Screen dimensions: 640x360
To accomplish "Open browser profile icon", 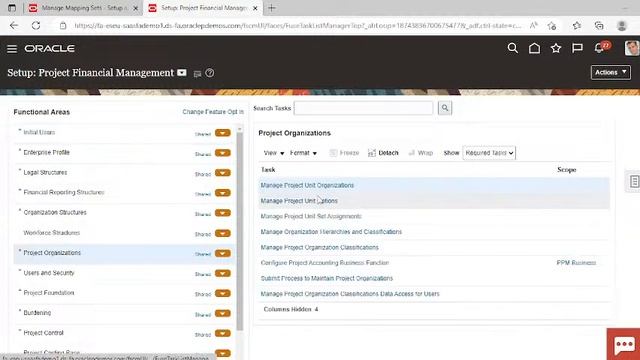I will 622,26.
